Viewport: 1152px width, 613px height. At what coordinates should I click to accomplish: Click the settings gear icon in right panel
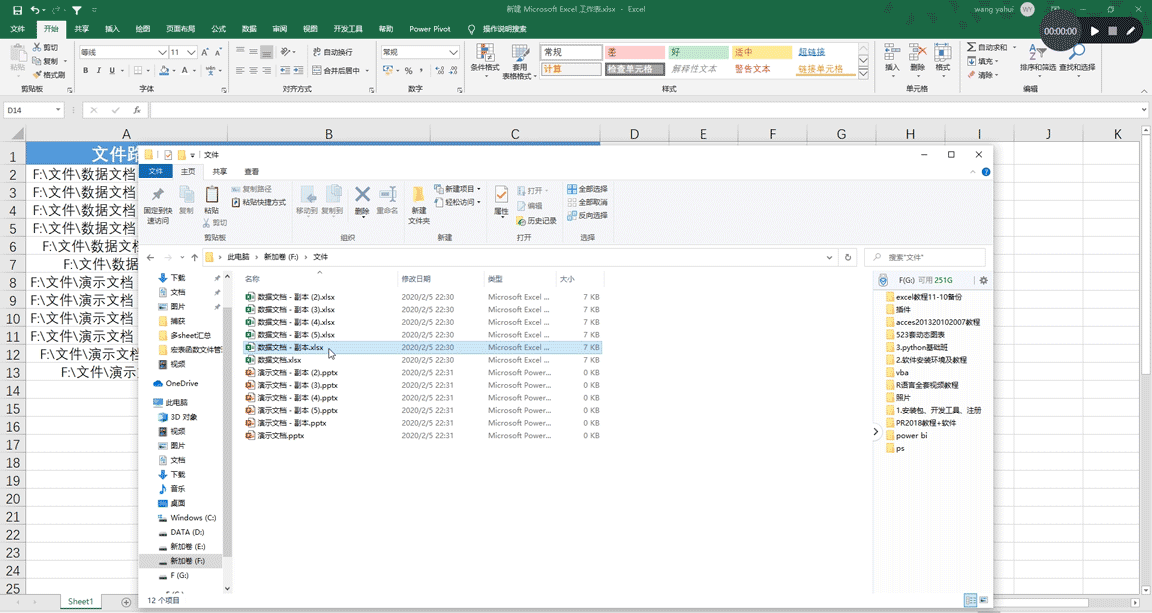(983, 280)
